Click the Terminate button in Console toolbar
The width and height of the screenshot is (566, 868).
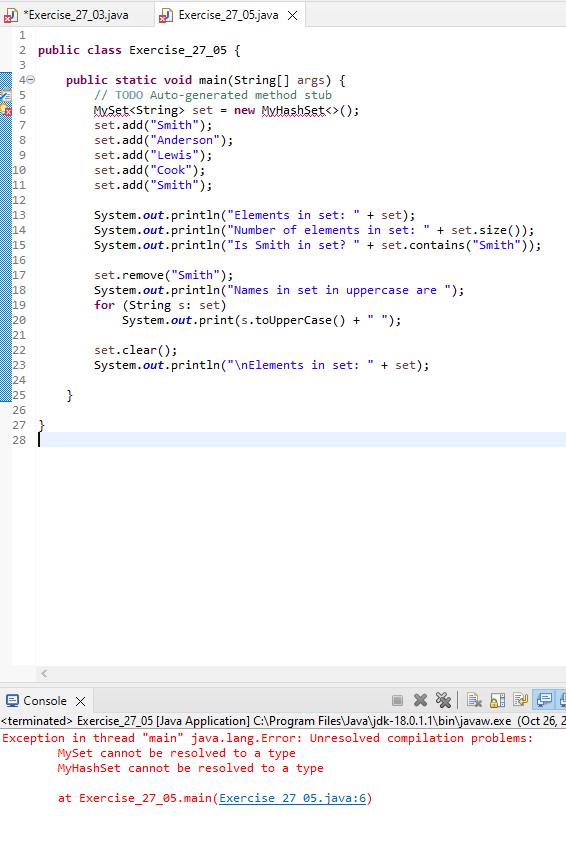tap(397, 700)
